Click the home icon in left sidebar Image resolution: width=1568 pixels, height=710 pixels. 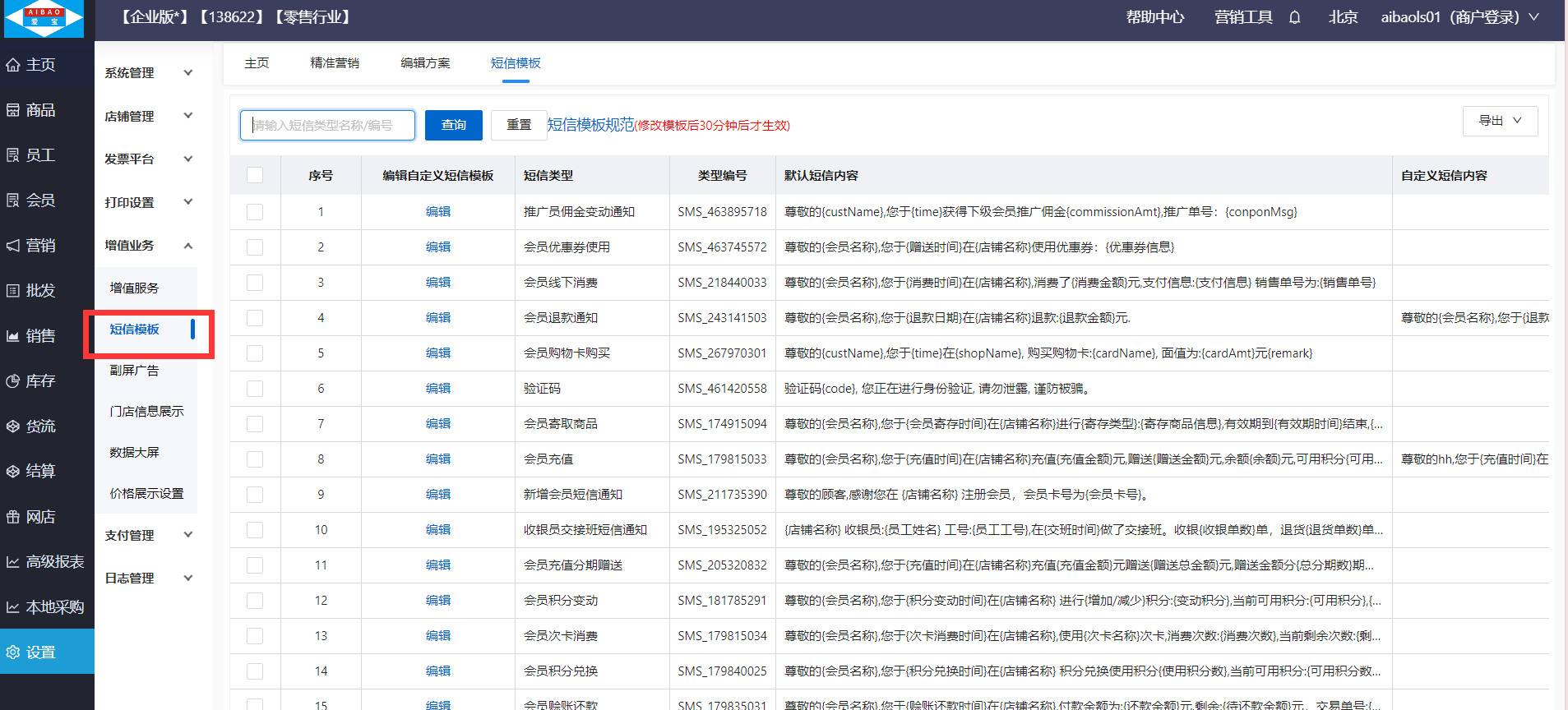pyautogui.click(x=13, y=65)
